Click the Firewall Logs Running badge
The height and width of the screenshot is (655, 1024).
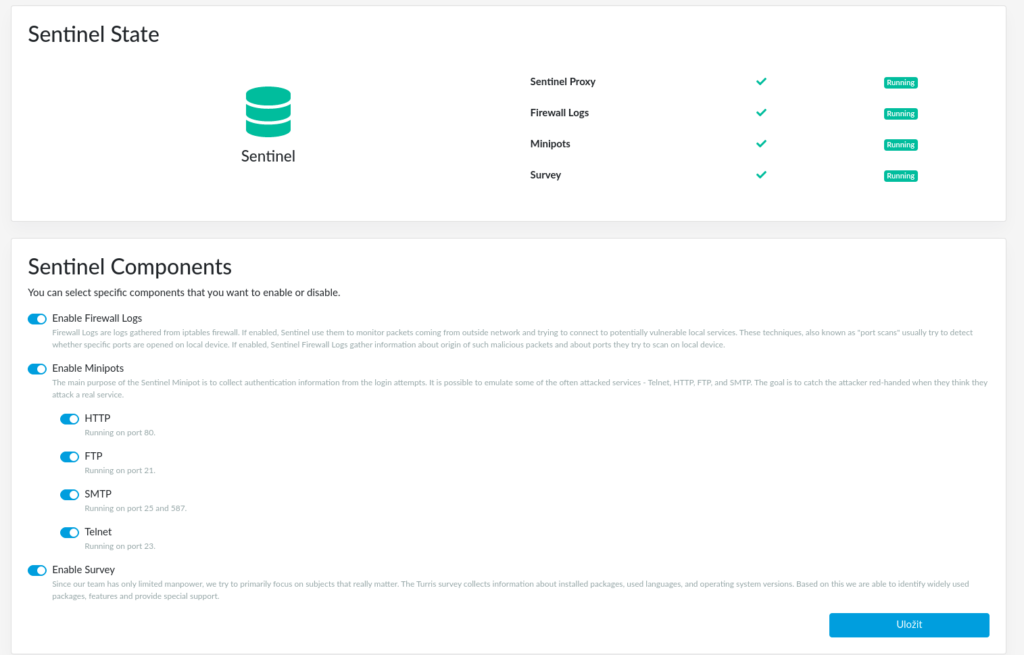(x=900, y=114)
